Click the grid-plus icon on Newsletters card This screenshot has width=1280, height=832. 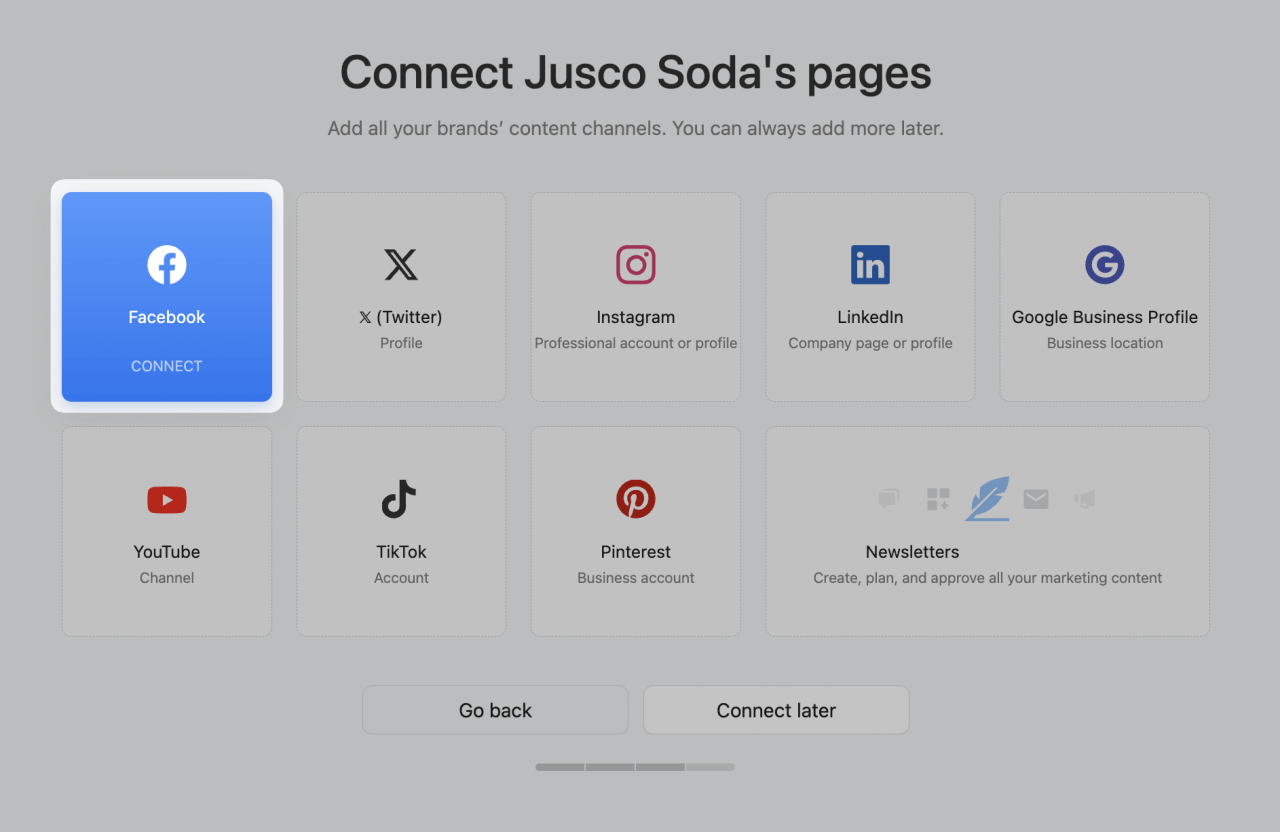(937, 499)
